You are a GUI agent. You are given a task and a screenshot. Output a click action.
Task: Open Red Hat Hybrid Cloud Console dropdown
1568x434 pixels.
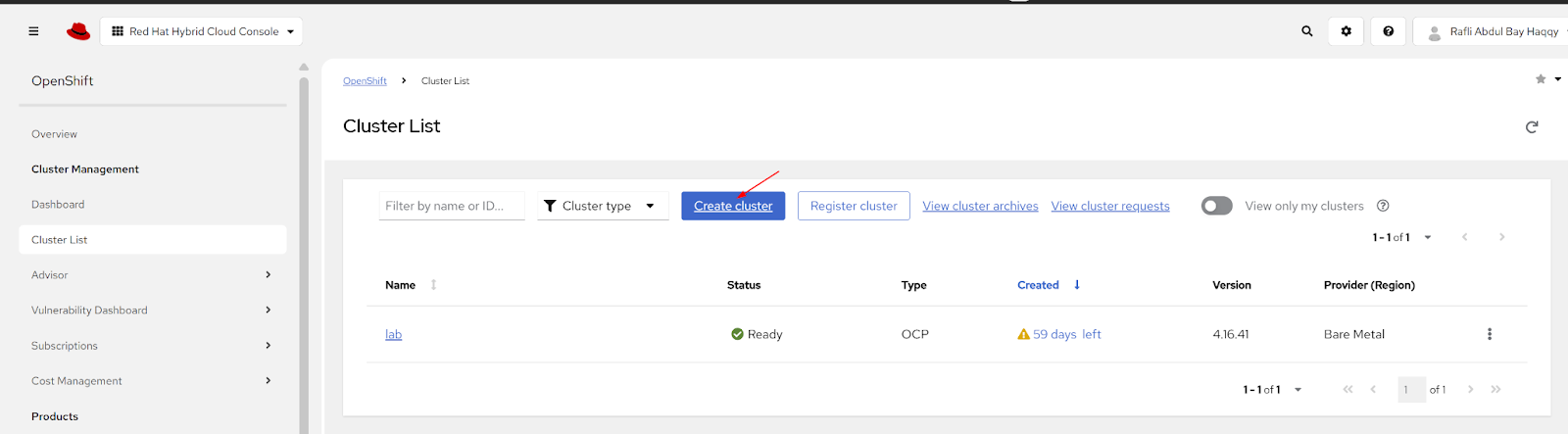(202, 31)
